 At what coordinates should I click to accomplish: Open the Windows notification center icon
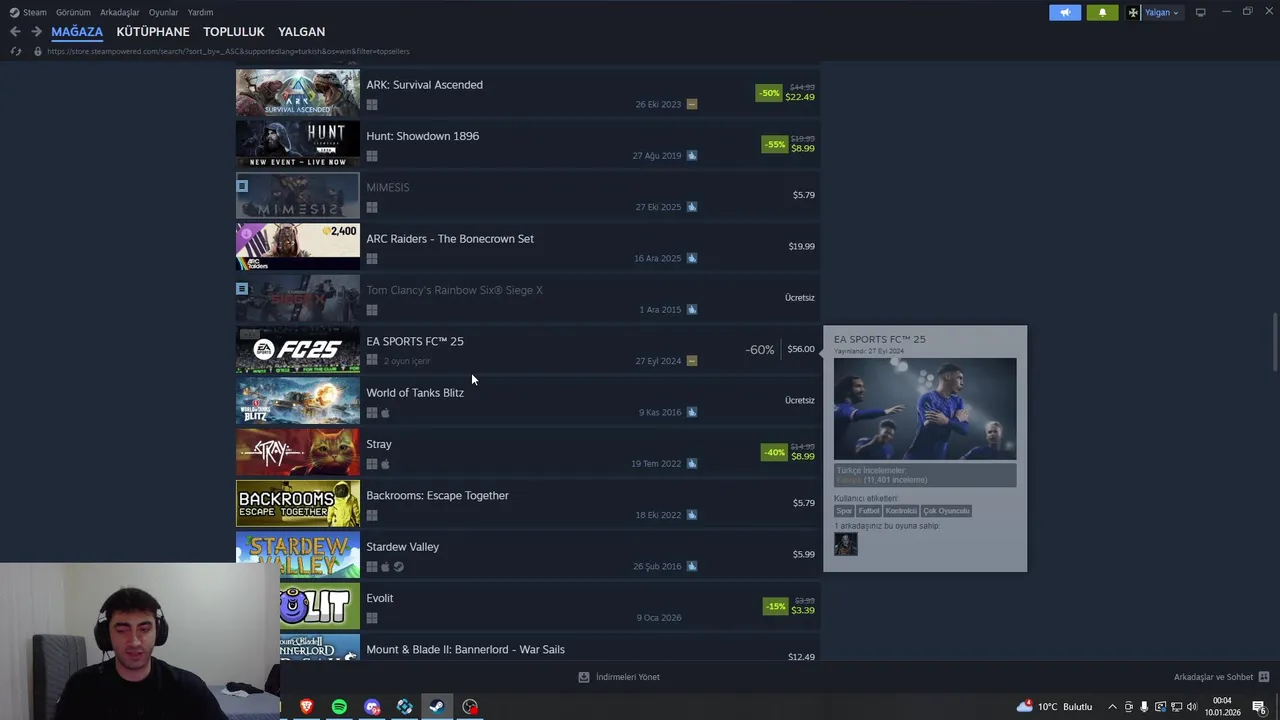coord(1260,707)
